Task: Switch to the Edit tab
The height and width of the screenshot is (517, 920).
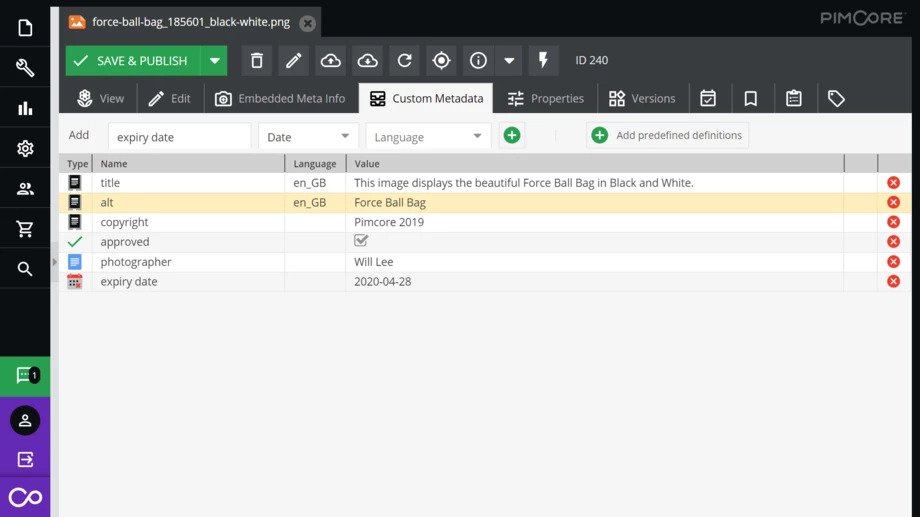Action: 170,98
